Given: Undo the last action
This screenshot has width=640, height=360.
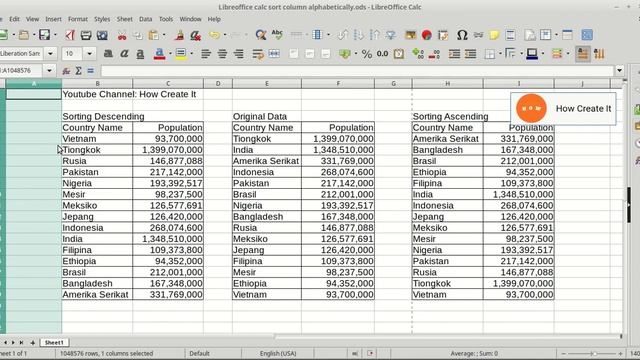Looking at the screenshot, I should [214, 35].
